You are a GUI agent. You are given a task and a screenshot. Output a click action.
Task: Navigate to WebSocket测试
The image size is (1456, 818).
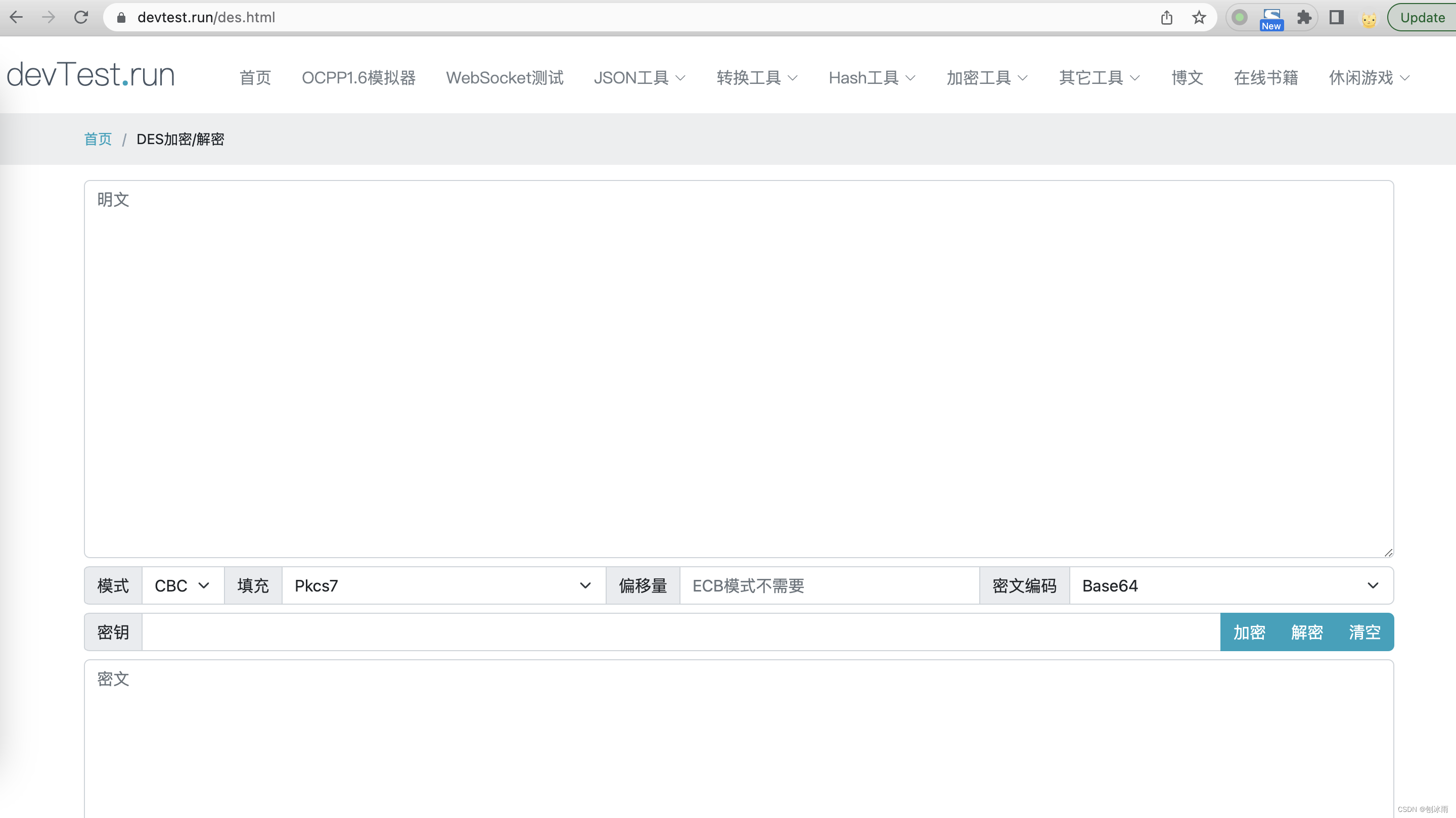pyautogui.click(x=505, y=77)
